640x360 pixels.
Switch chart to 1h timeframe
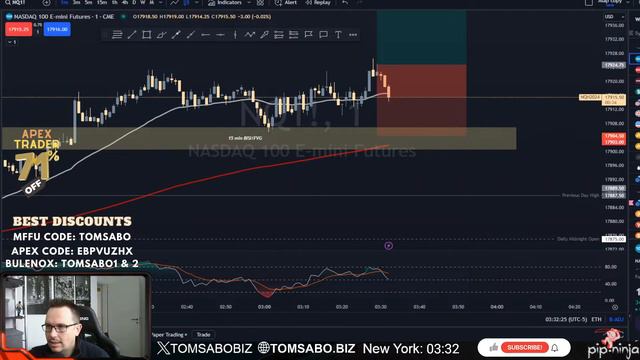point(115,2)
